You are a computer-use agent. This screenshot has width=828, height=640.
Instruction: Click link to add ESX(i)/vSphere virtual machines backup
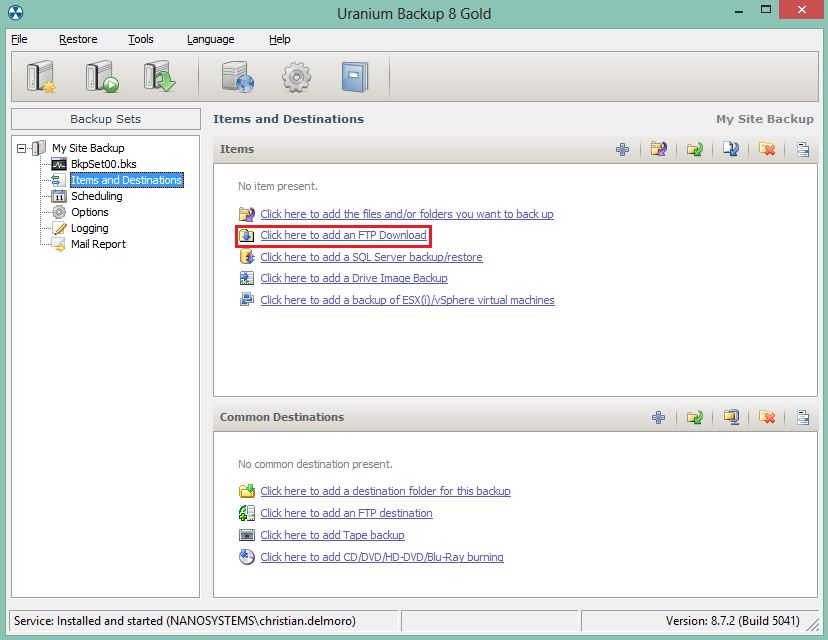407,300
